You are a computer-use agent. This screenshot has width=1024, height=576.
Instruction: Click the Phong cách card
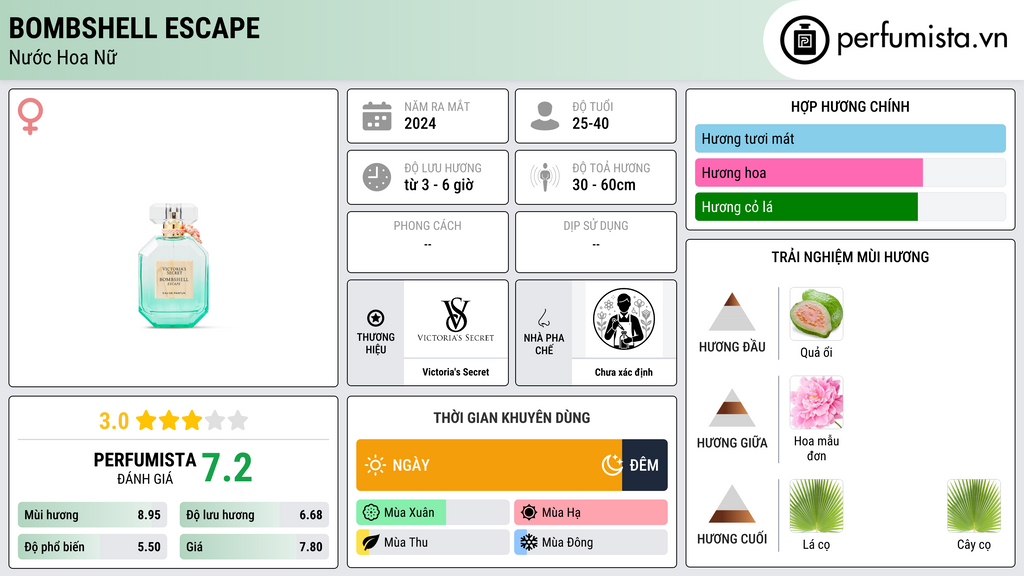[428, 242]
